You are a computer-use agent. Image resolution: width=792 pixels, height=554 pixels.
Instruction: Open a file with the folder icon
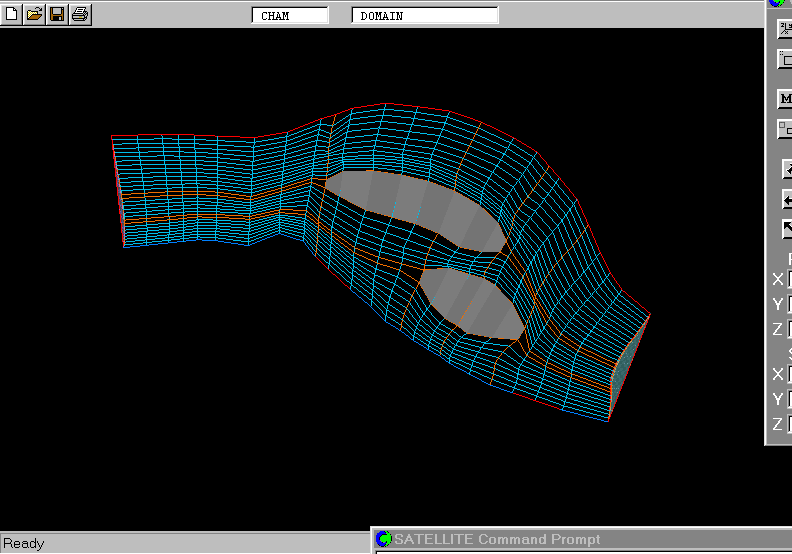click(x=34, y=14)
